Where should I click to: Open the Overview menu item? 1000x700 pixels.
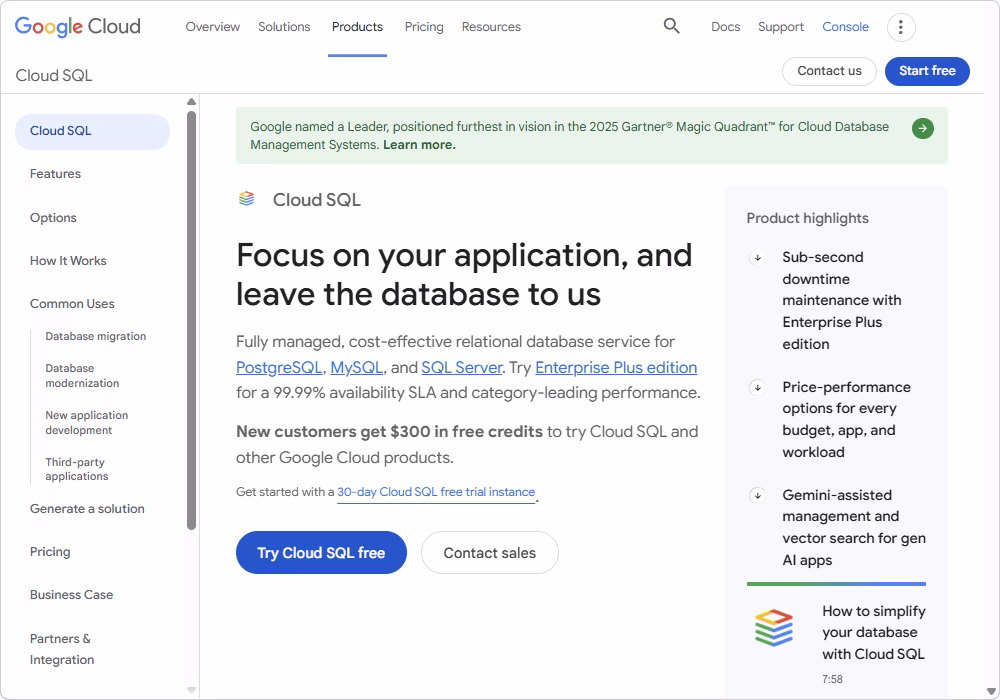coord(212,27)
